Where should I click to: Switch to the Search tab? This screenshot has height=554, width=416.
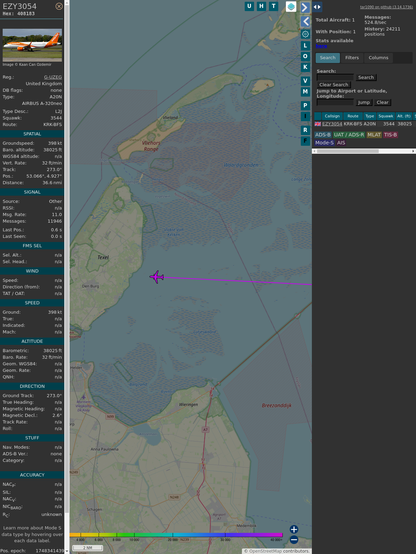tap(328, 58)
